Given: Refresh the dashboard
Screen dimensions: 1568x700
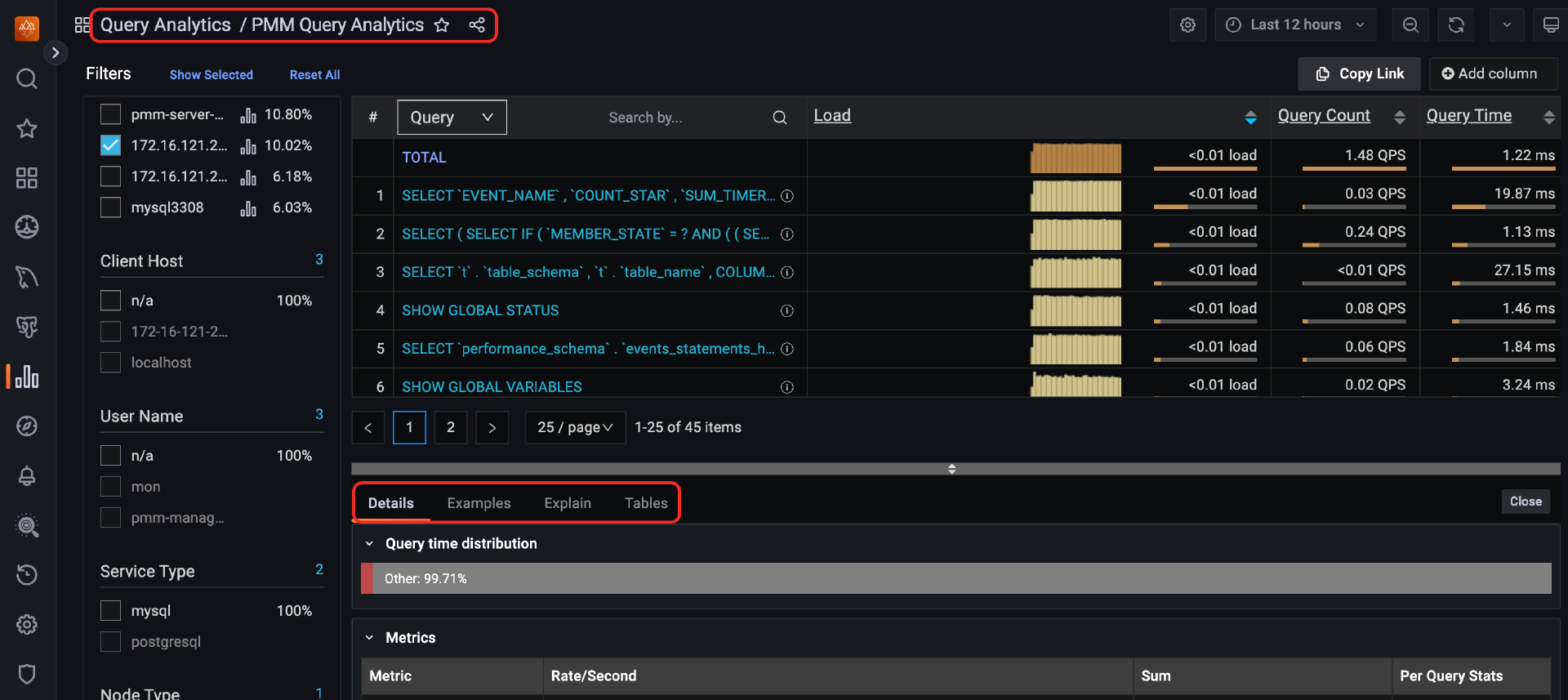Looking at the screenshot, I should (1456, 25).
